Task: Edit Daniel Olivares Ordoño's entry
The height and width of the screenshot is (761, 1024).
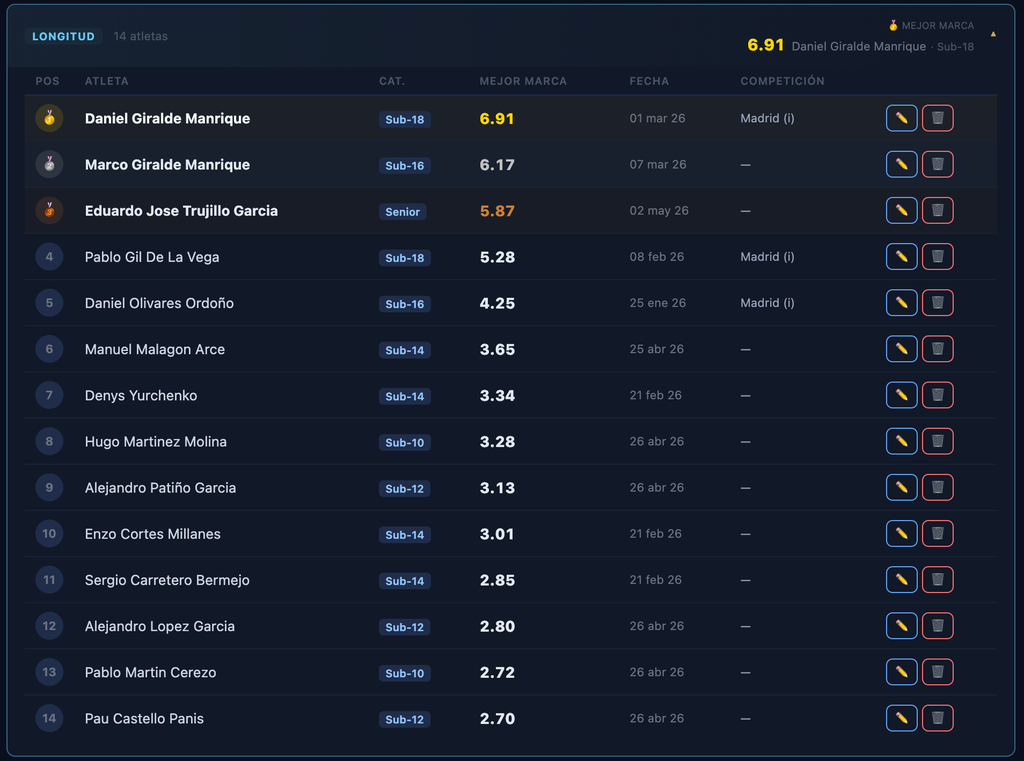Action: point(901,303)
